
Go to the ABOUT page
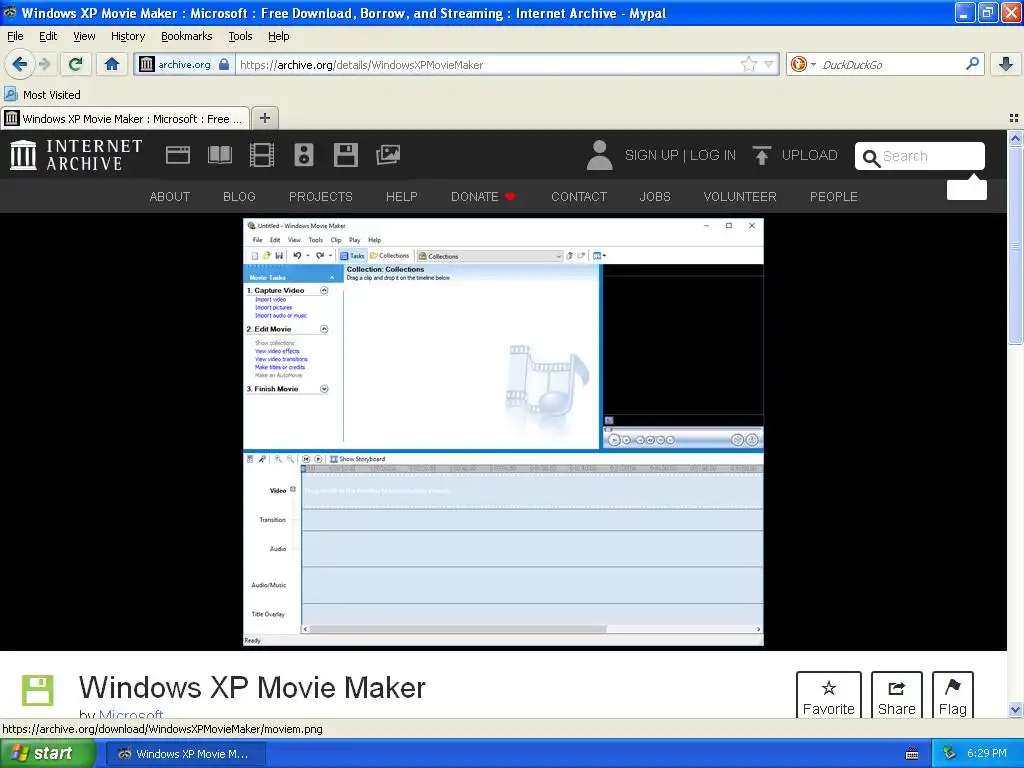170,197
